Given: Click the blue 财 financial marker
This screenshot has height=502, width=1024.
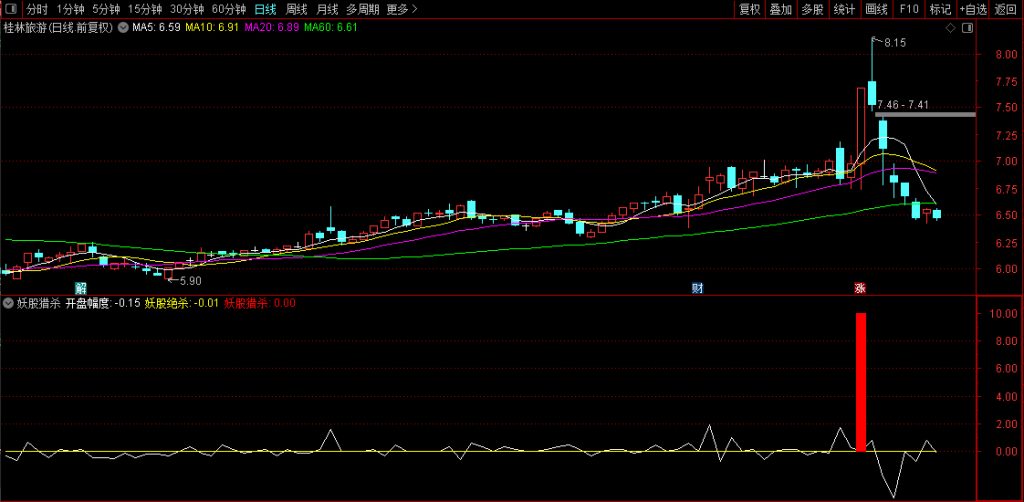Looking at the screenshot, I should pyautogui.click(x=697, y=288).
